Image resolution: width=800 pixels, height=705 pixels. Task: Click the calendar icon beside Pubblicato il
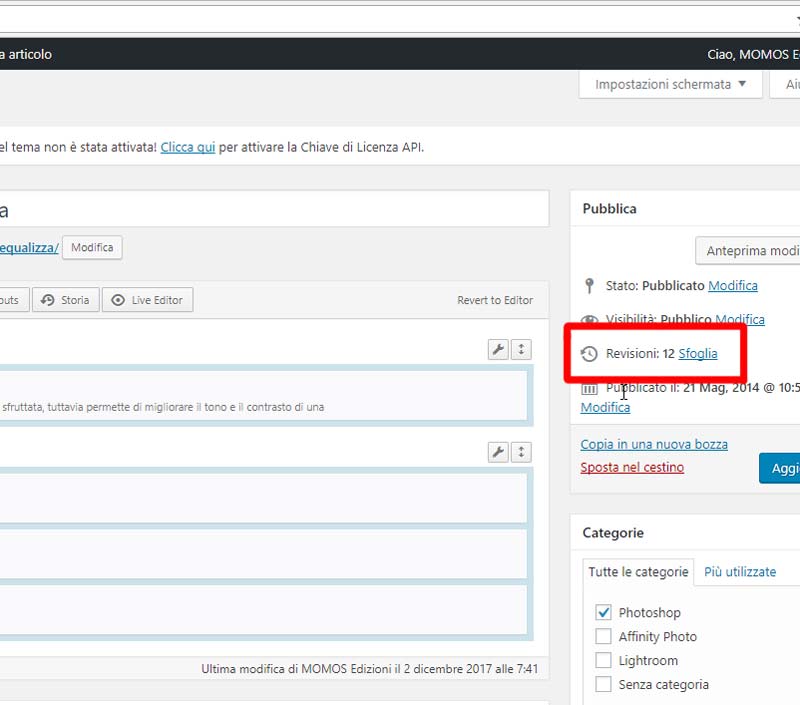click(589, 389)
